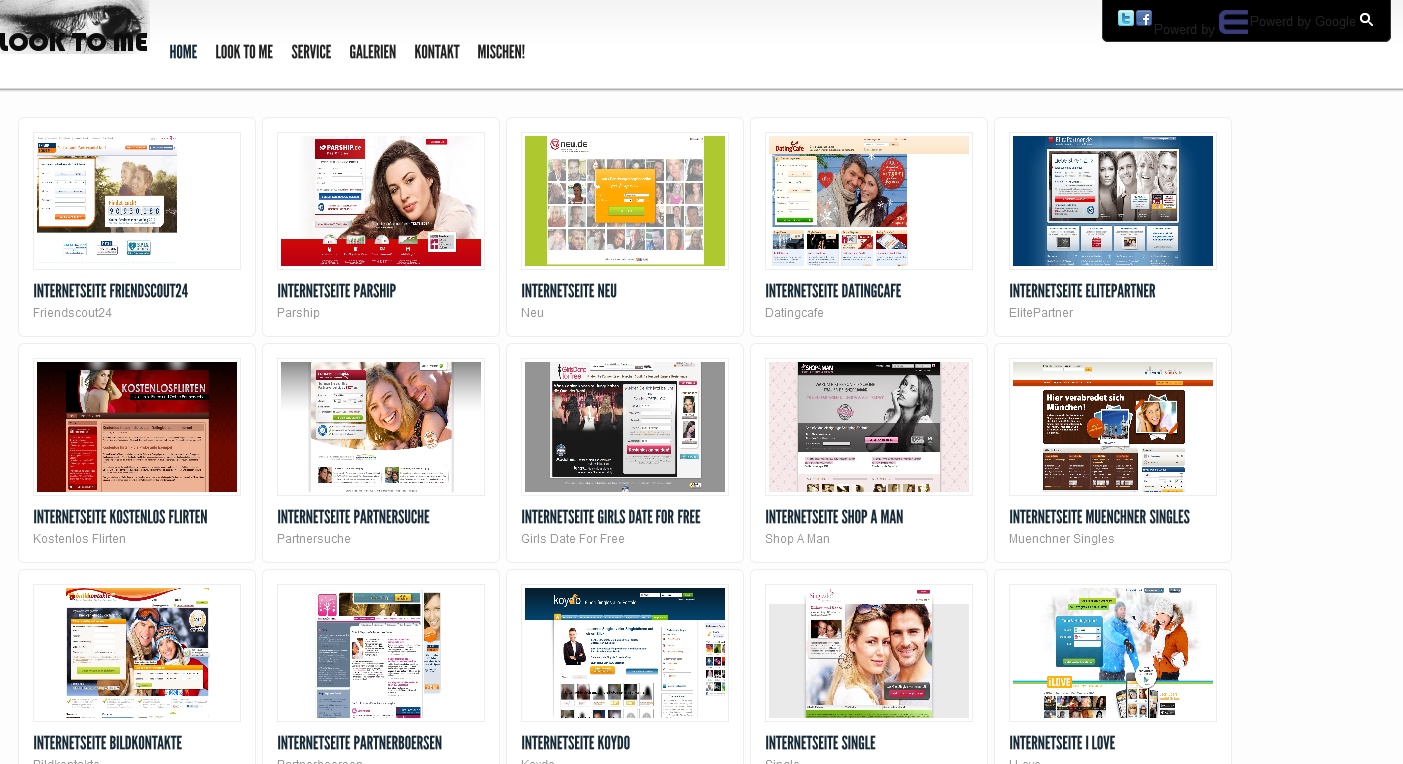
Task: Open the Look To Me menu item
Action: point(244,52)
